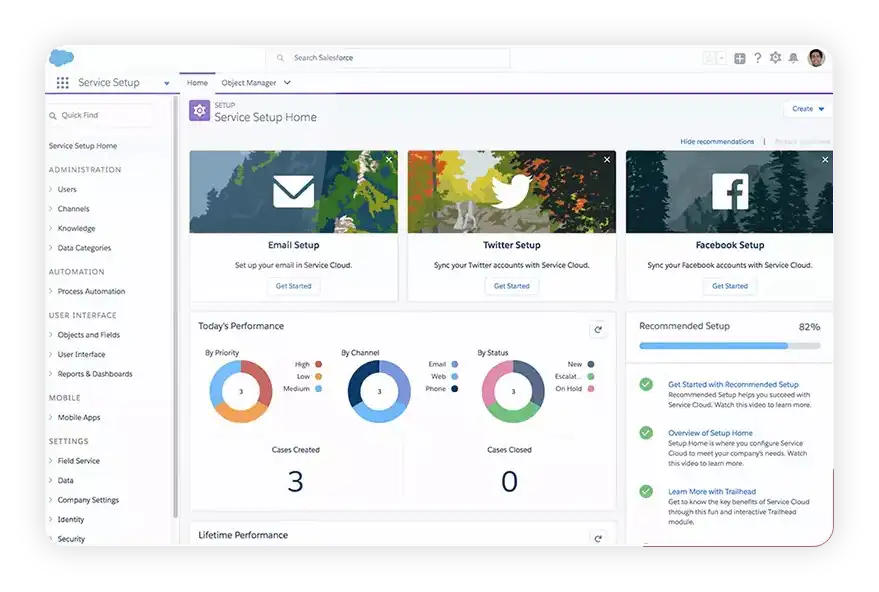The image size is (879, 592).
Task: Dismiss the Facebook Setup card
Action: pos(824,159)
